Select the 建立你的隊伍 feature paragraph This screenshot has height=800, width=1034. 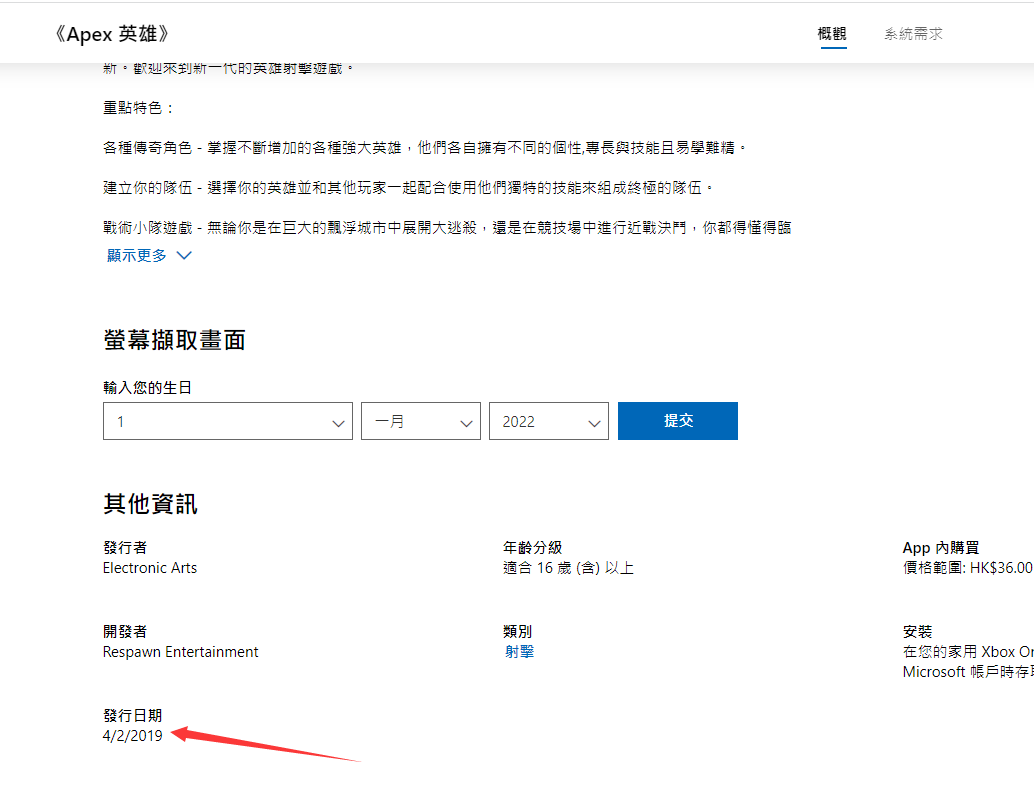point(408,188)
